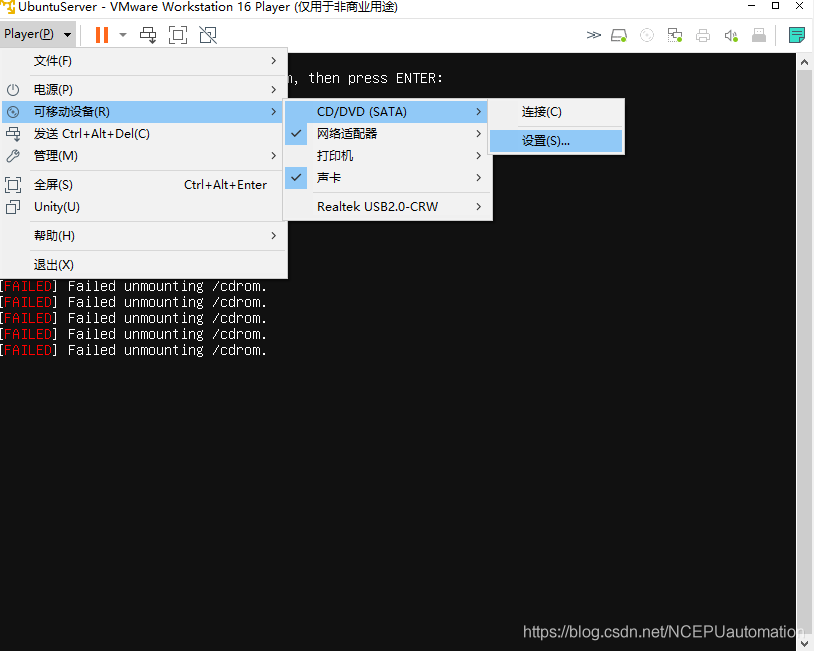Open the 打印机 printer submenu

(x=387, y=156)
